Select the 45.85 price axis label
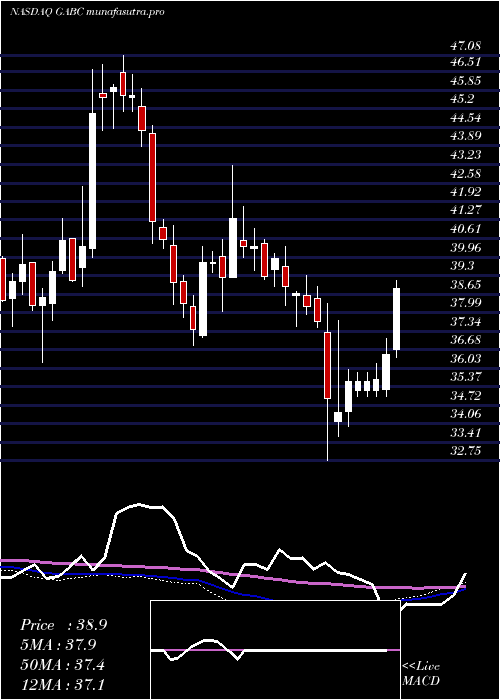Screen dimensions: 500x700 click(x=465, y=81)
